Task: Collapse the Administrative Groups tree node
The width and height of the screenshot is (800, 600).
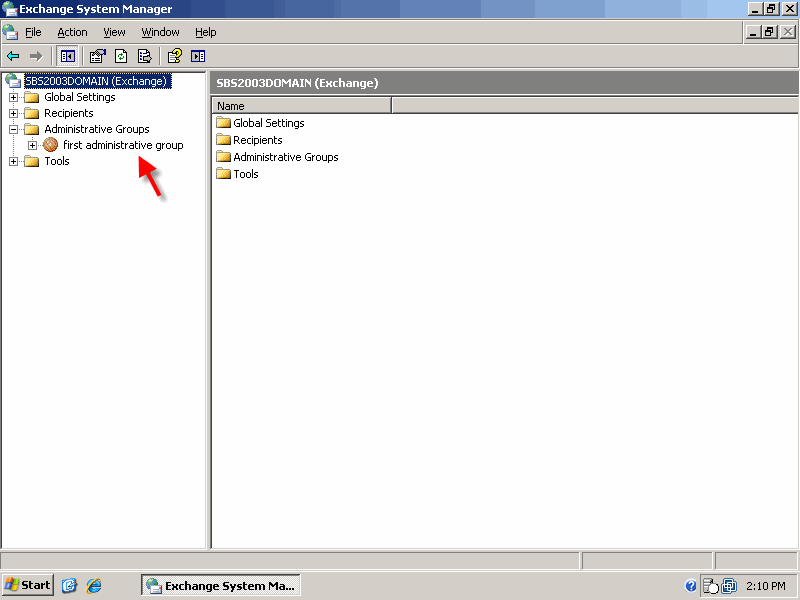Action: [14, 129]
